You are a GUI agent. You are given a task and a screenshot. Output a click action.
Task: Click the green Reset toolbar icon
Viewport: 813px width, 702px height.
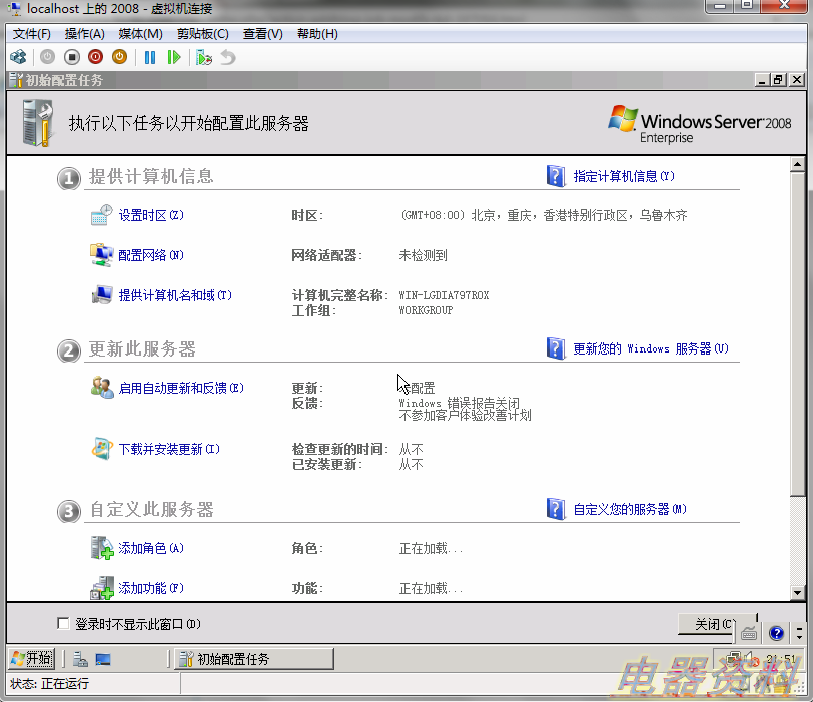[174, 57]
